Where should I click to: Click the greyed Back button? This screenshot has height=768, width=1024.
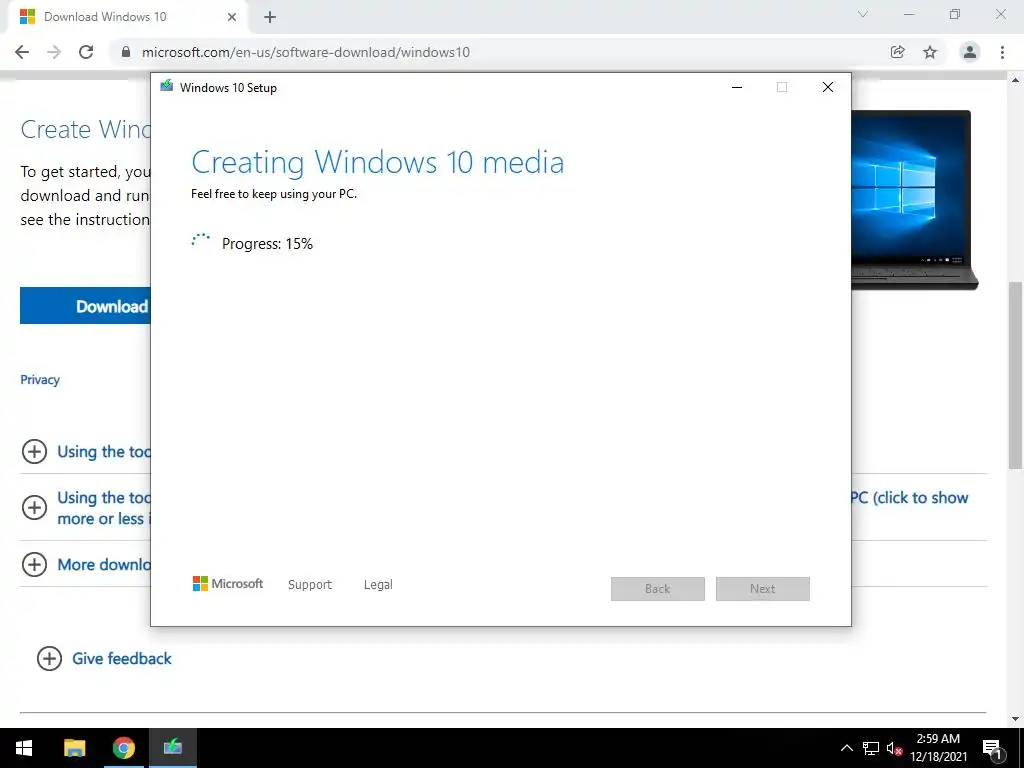coord(658,588)
